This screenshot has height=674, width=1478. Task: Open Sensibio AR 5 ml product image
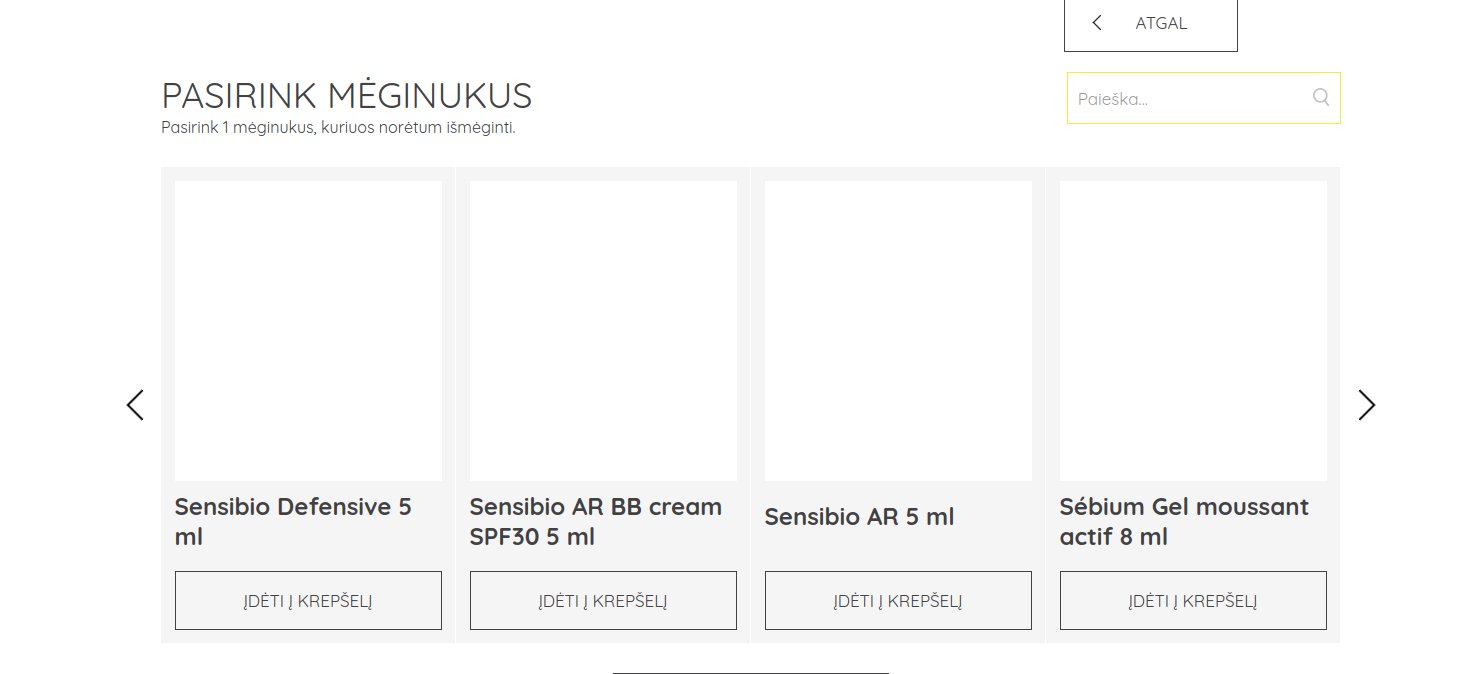coord(898,331)
